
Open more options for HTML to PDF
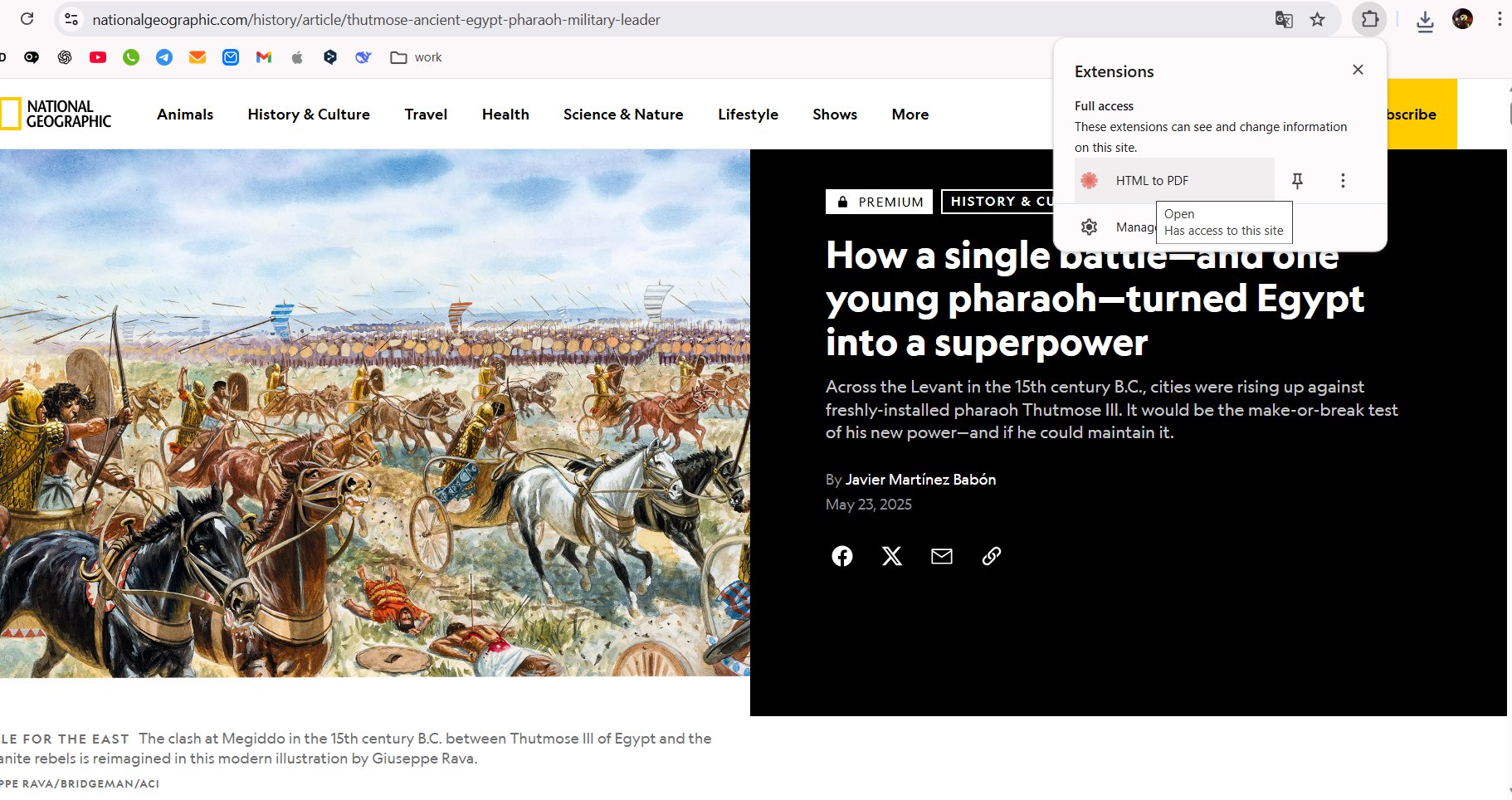1343,180
